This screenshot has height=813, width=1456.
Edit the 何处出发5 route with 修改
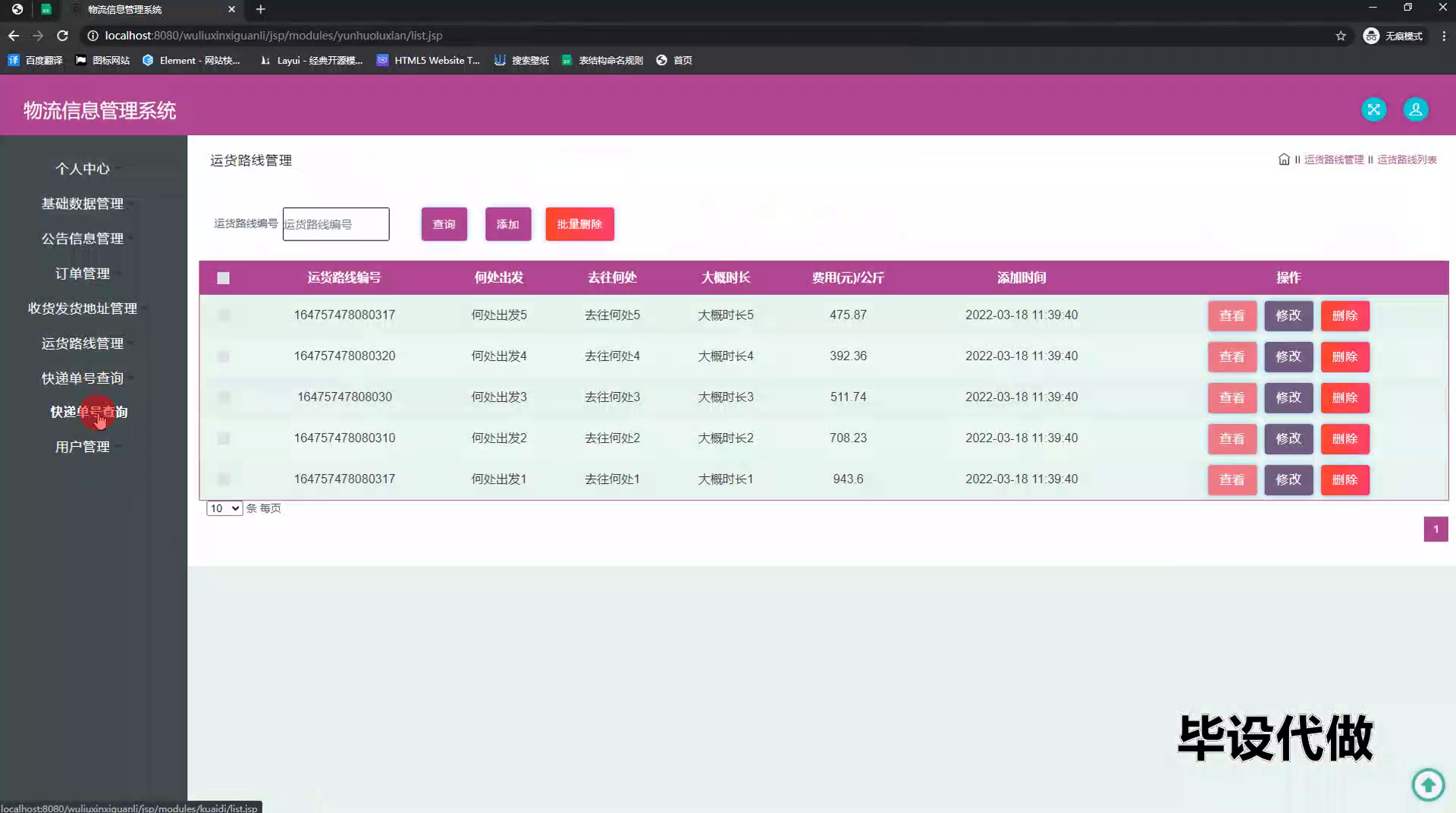coord(1288,315)
